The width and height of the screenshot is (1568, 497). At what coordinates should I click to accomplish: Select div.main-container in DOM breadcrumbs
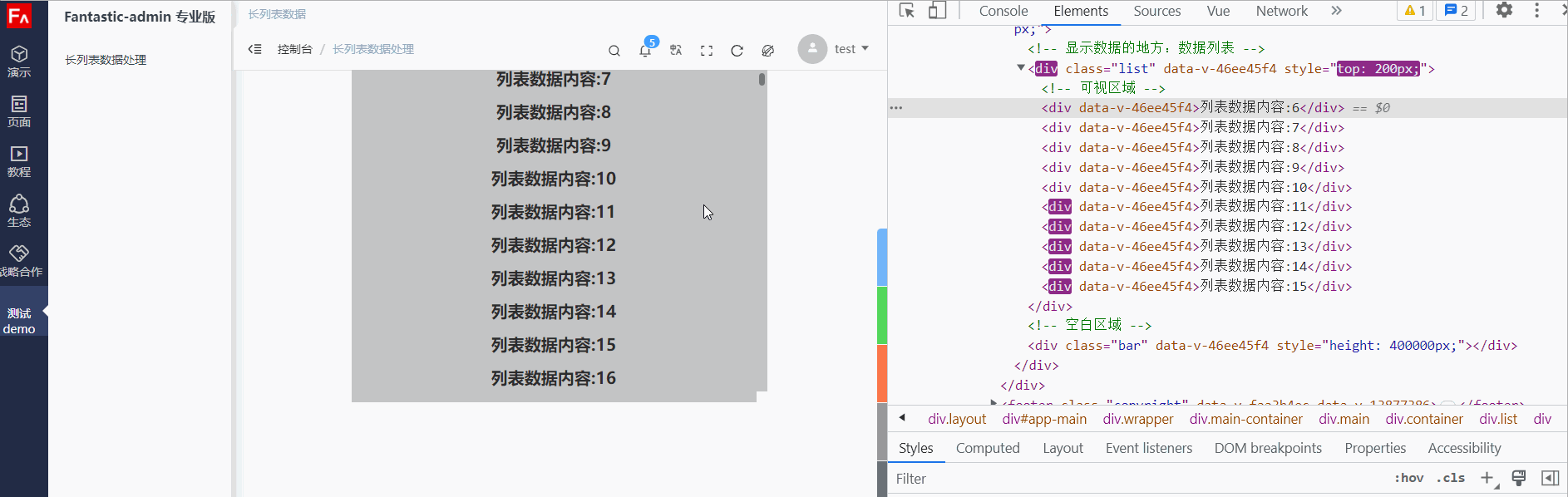pos(1245,419)
